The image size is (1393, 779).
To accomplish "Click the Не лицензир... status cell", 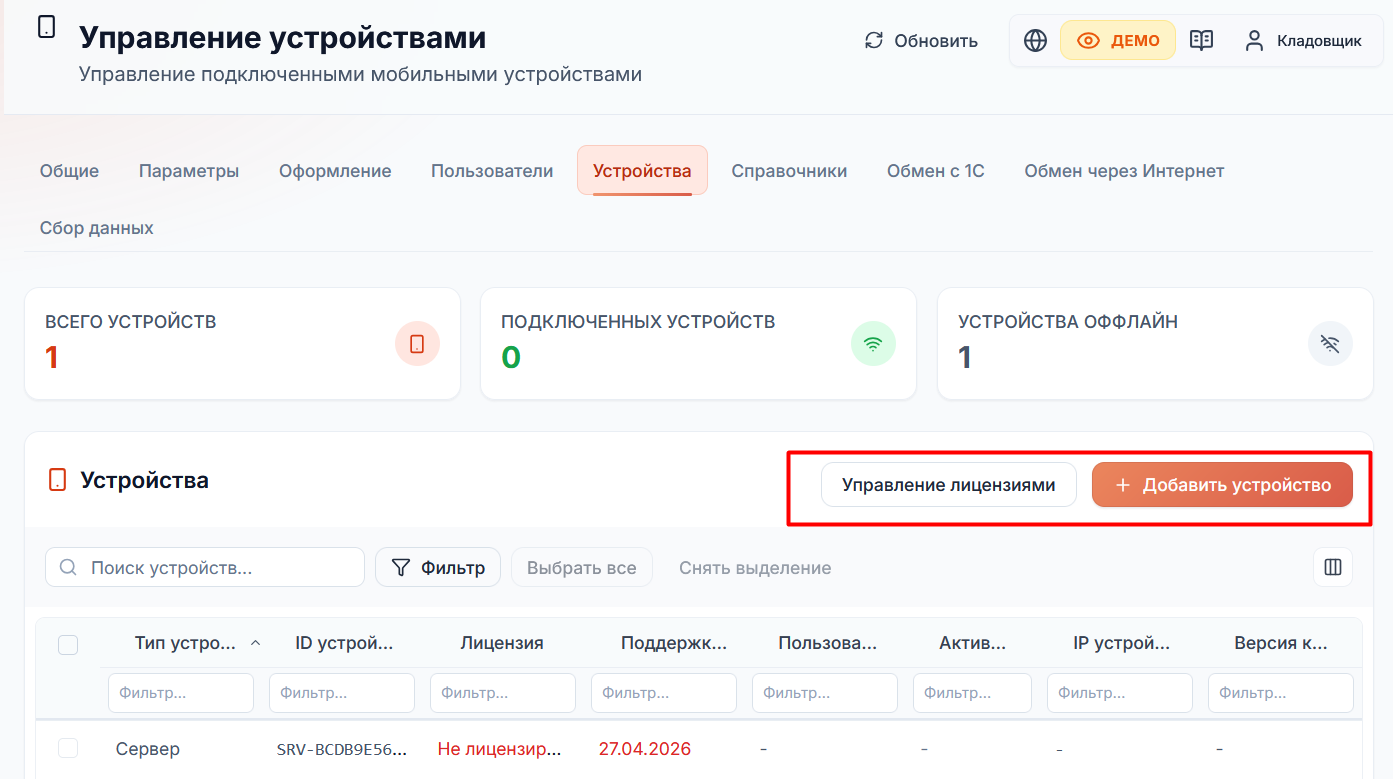I will (x=500, y=749).
